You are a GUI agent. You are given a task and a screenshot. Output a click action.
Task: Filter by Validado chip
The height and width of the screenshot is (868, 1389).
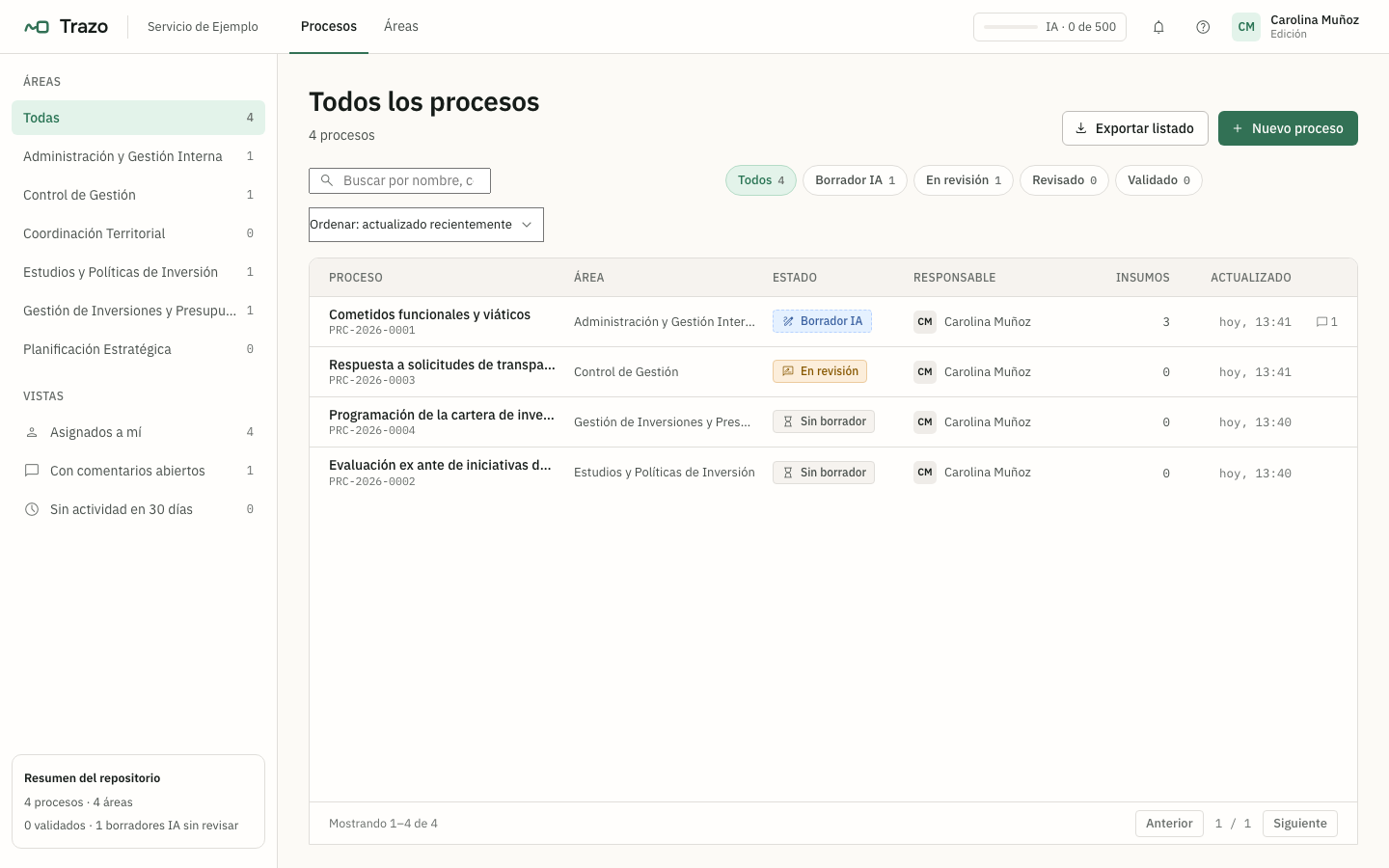tap(1158, 180)
